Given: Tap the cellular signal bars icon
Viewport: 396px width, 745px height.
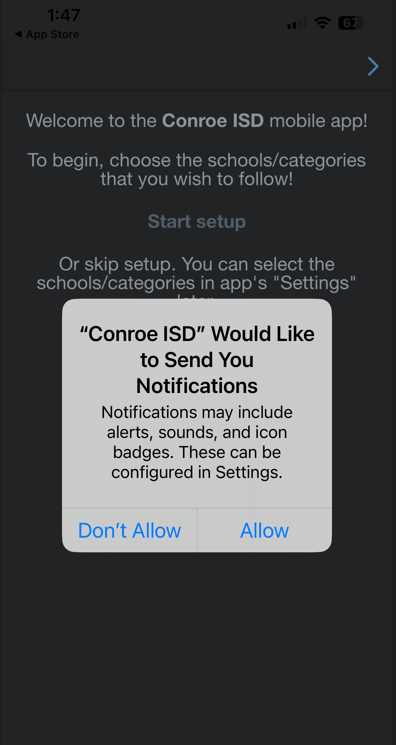Looking at the screenshot, I should click(x=297, y=23).
